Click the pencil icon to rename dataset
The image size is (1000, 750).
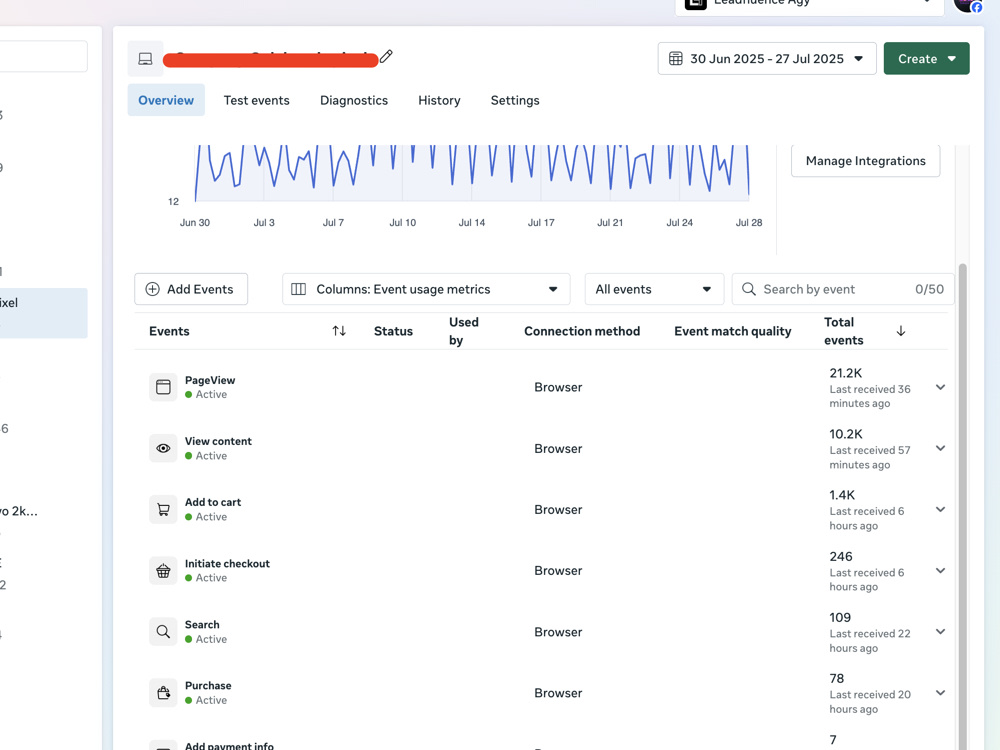(x=386, y=57)
